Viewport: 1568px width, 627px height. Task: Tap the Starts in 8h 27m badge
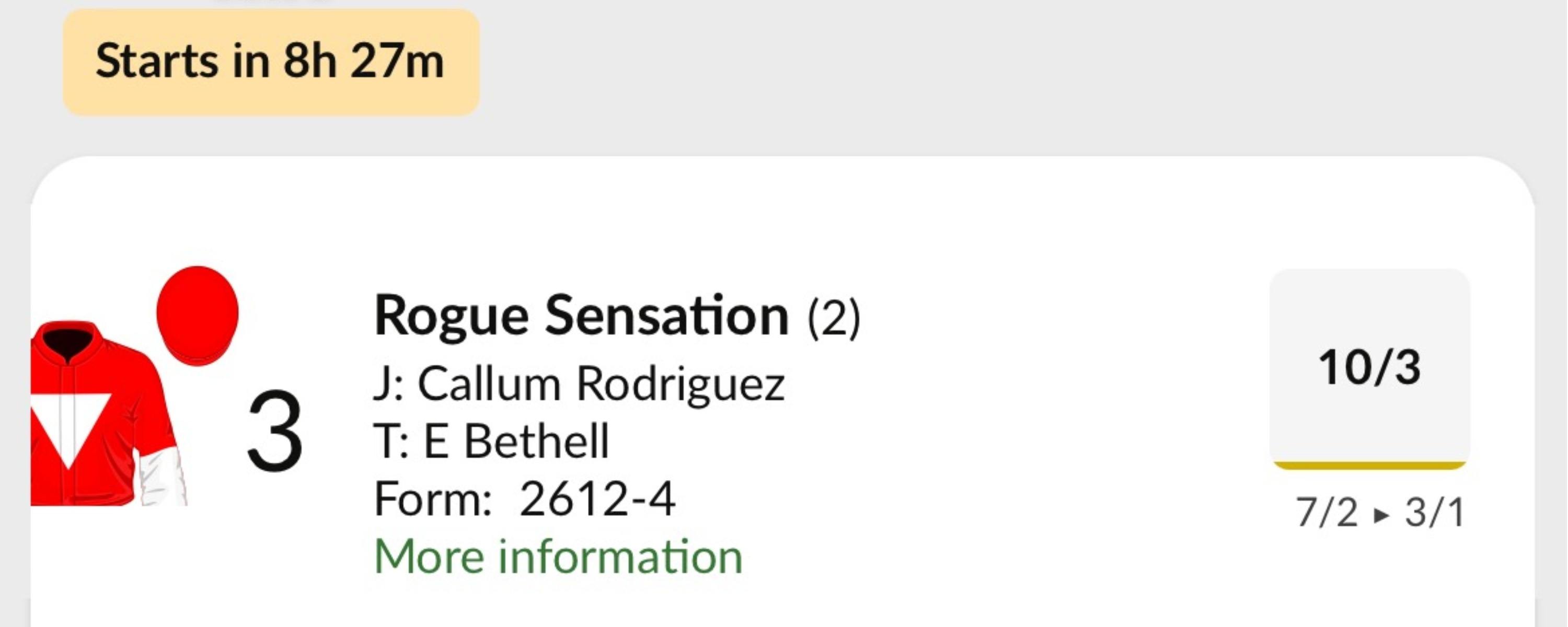click(271, 62)
